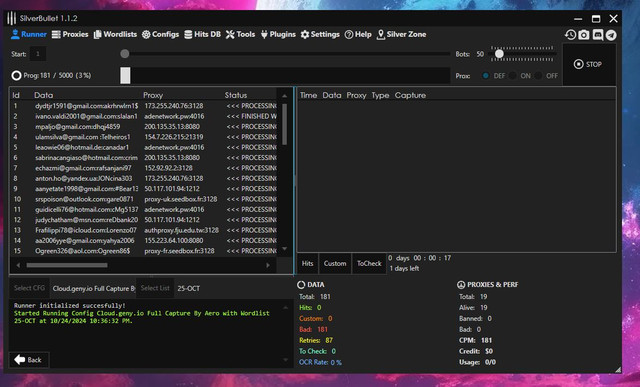Click the 'Cloud.geny.io Full Capture' config name
Image resolution: width=640 pixels, height=387 pixels.
(93, 288)
